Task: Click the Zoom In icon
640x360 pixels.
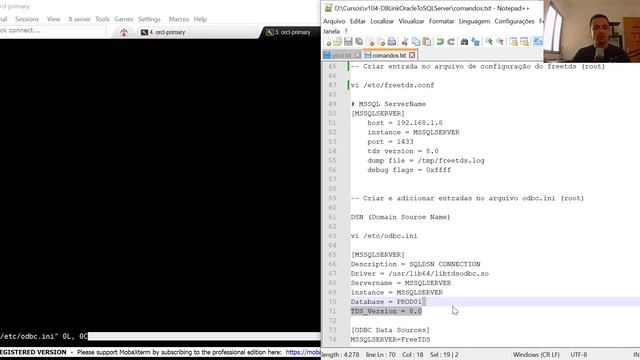Action: tap(489, 42)
